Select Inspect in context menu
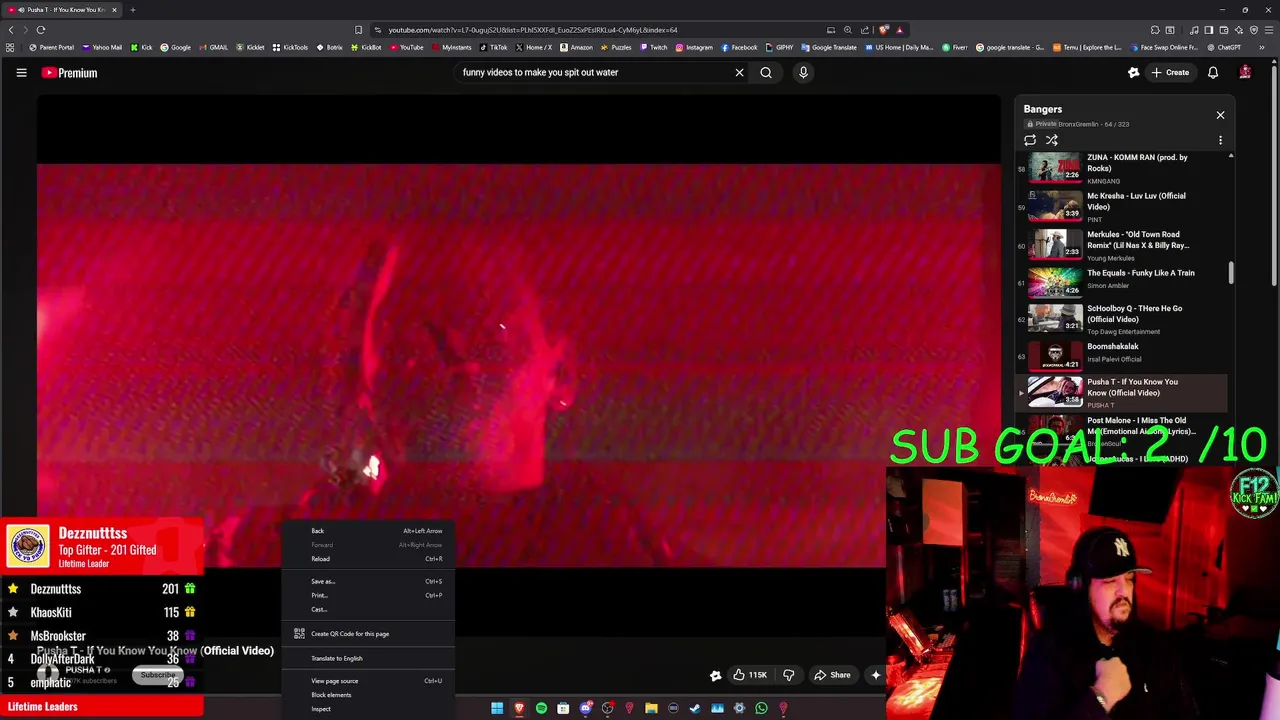The height and width of the screenshot is (720, 1280). (x=368, y=709)
